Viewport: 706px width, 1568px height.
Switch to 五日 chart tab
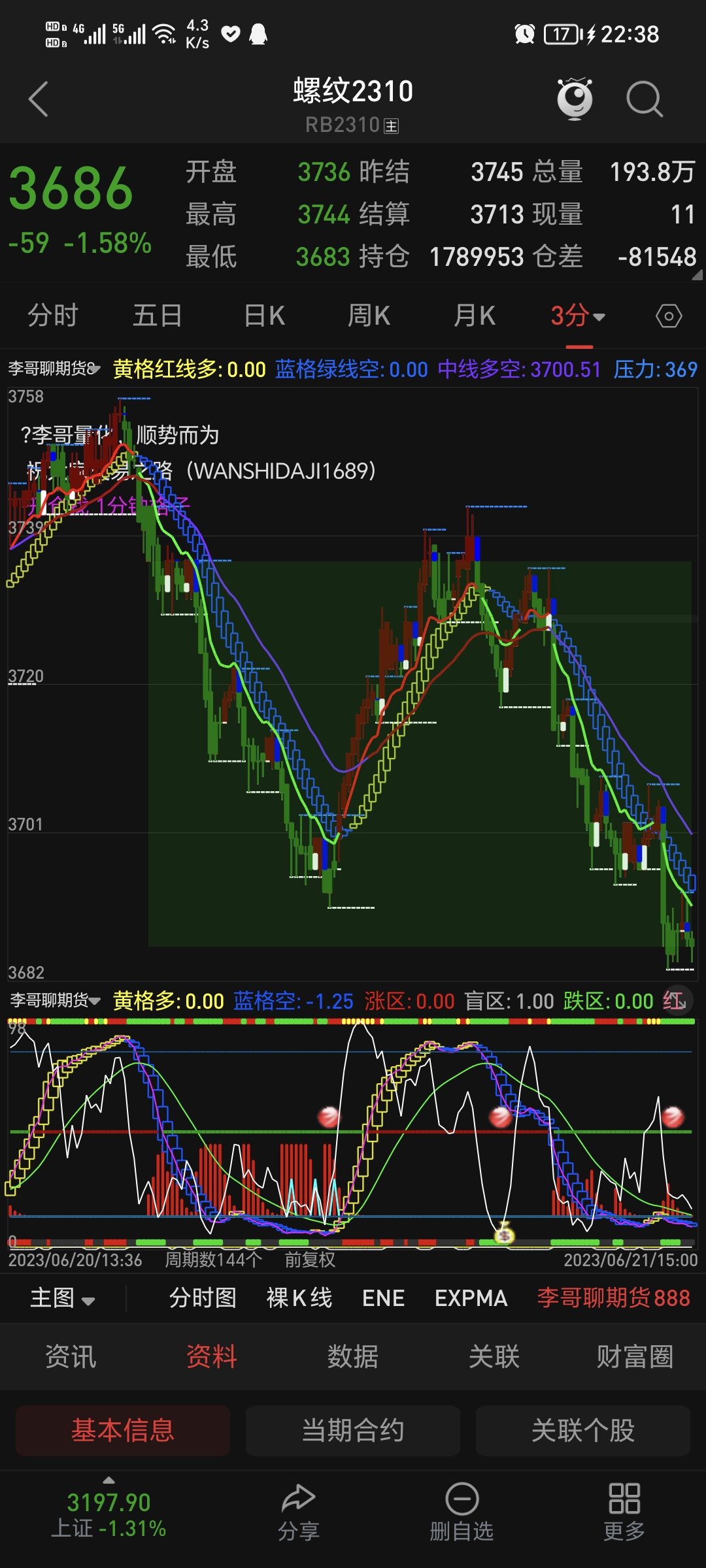click(158, 316)
